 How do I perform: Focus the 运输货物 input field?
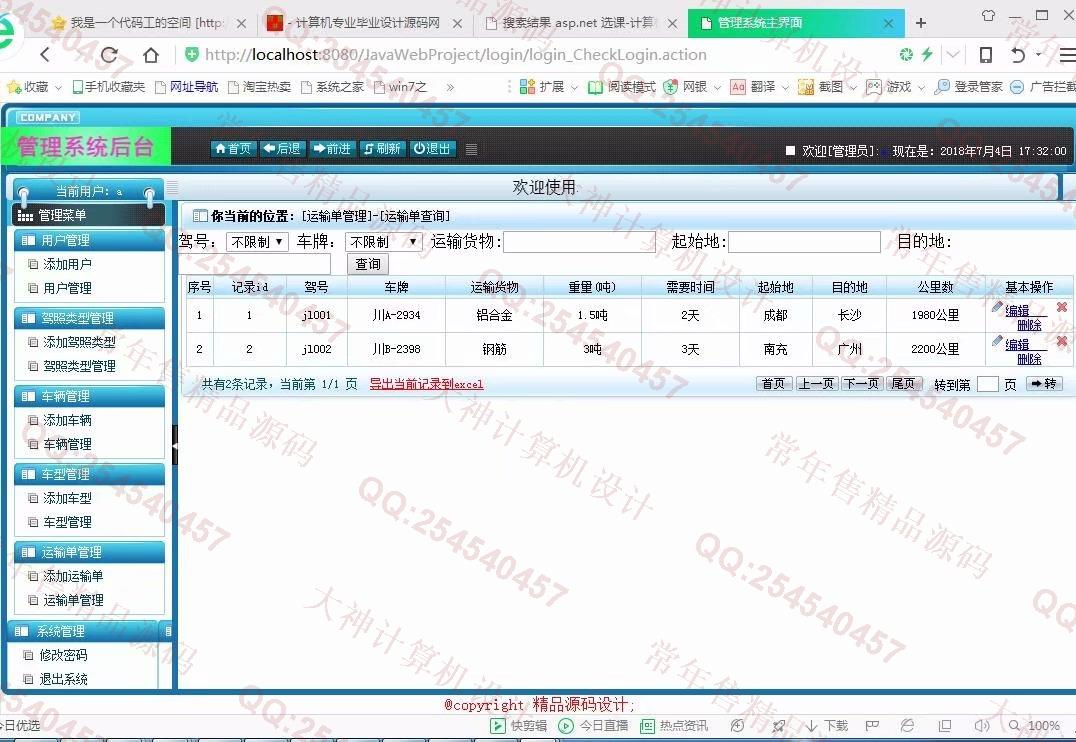[x=579, y=242]
